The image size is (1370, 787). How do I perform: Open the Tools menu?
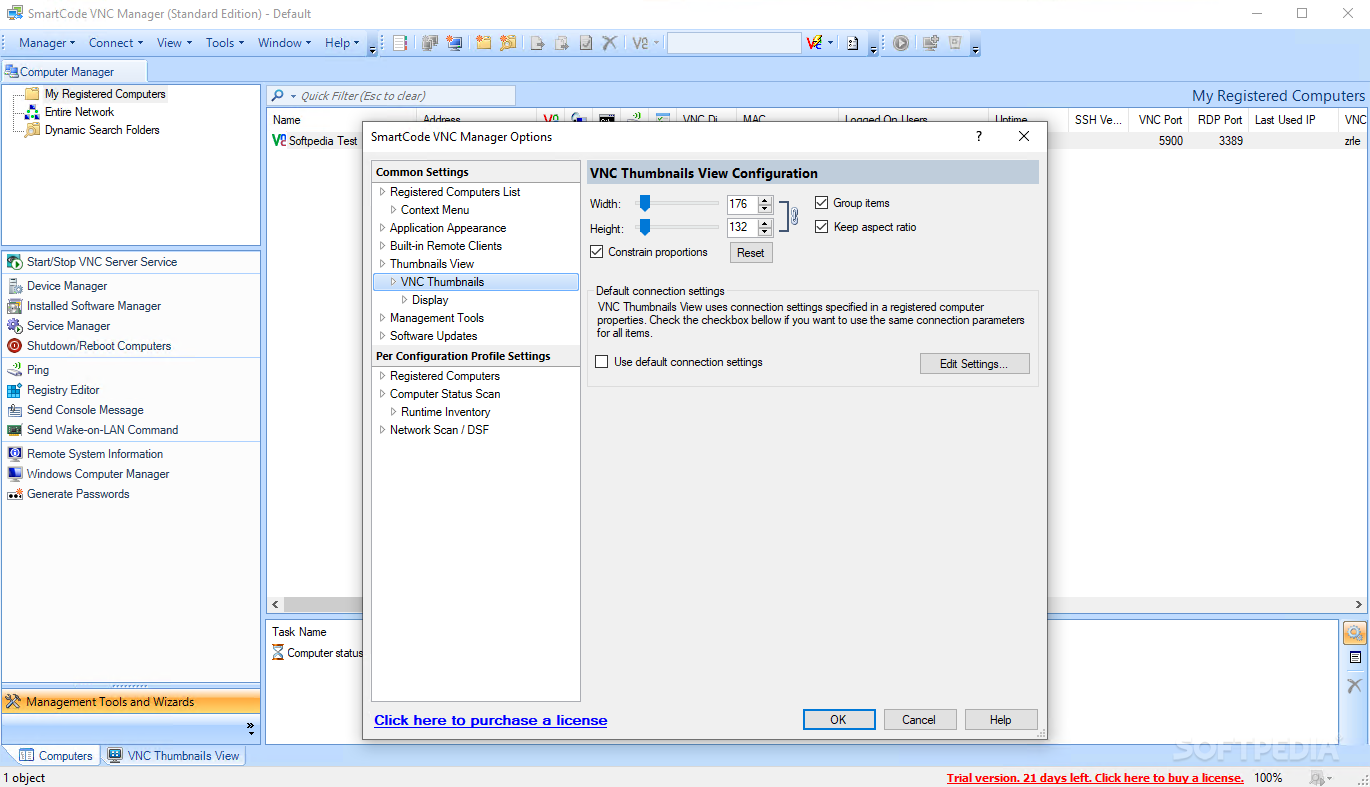point(225,43)
